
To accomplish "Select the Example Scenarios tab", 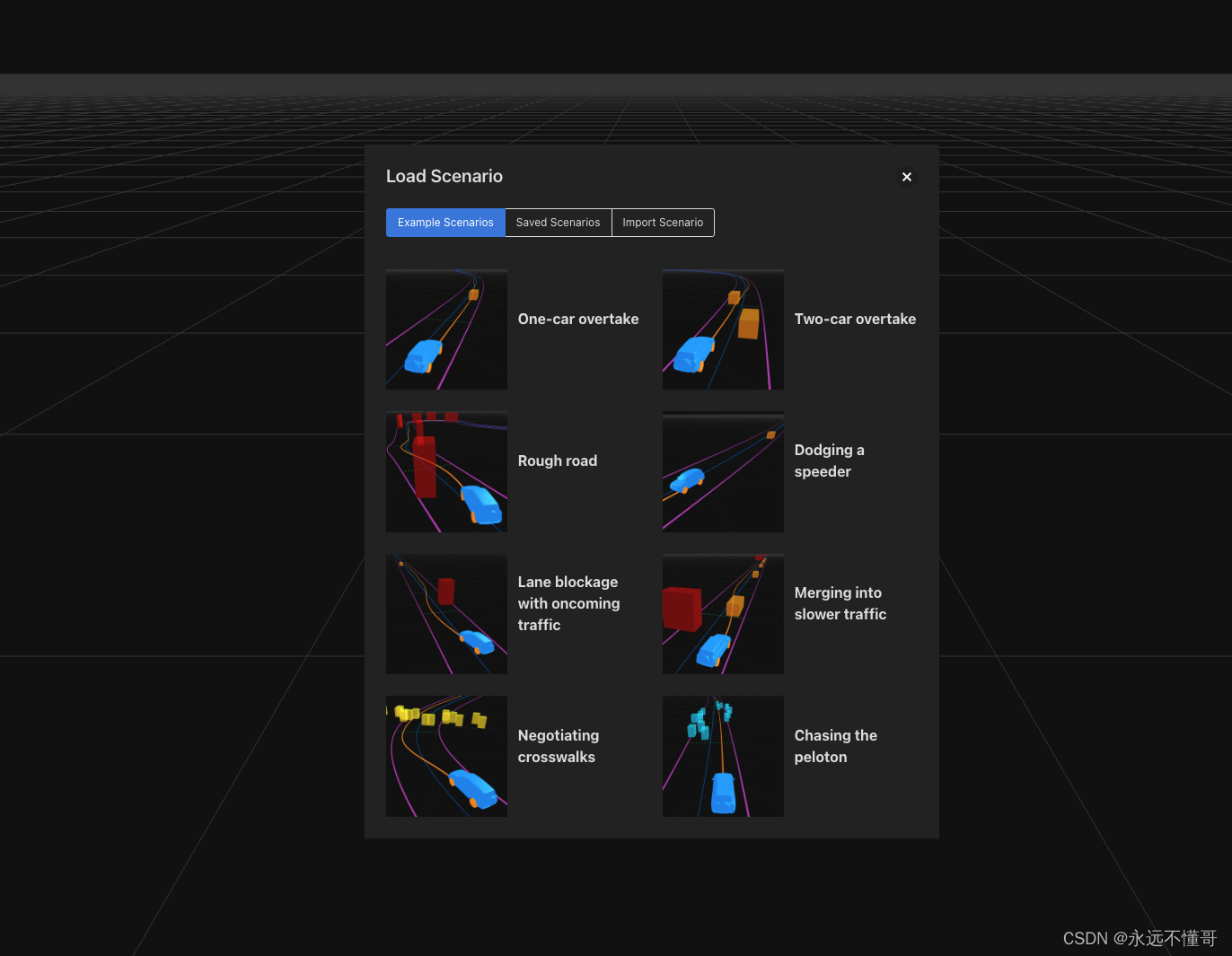I will pos(445,222).
